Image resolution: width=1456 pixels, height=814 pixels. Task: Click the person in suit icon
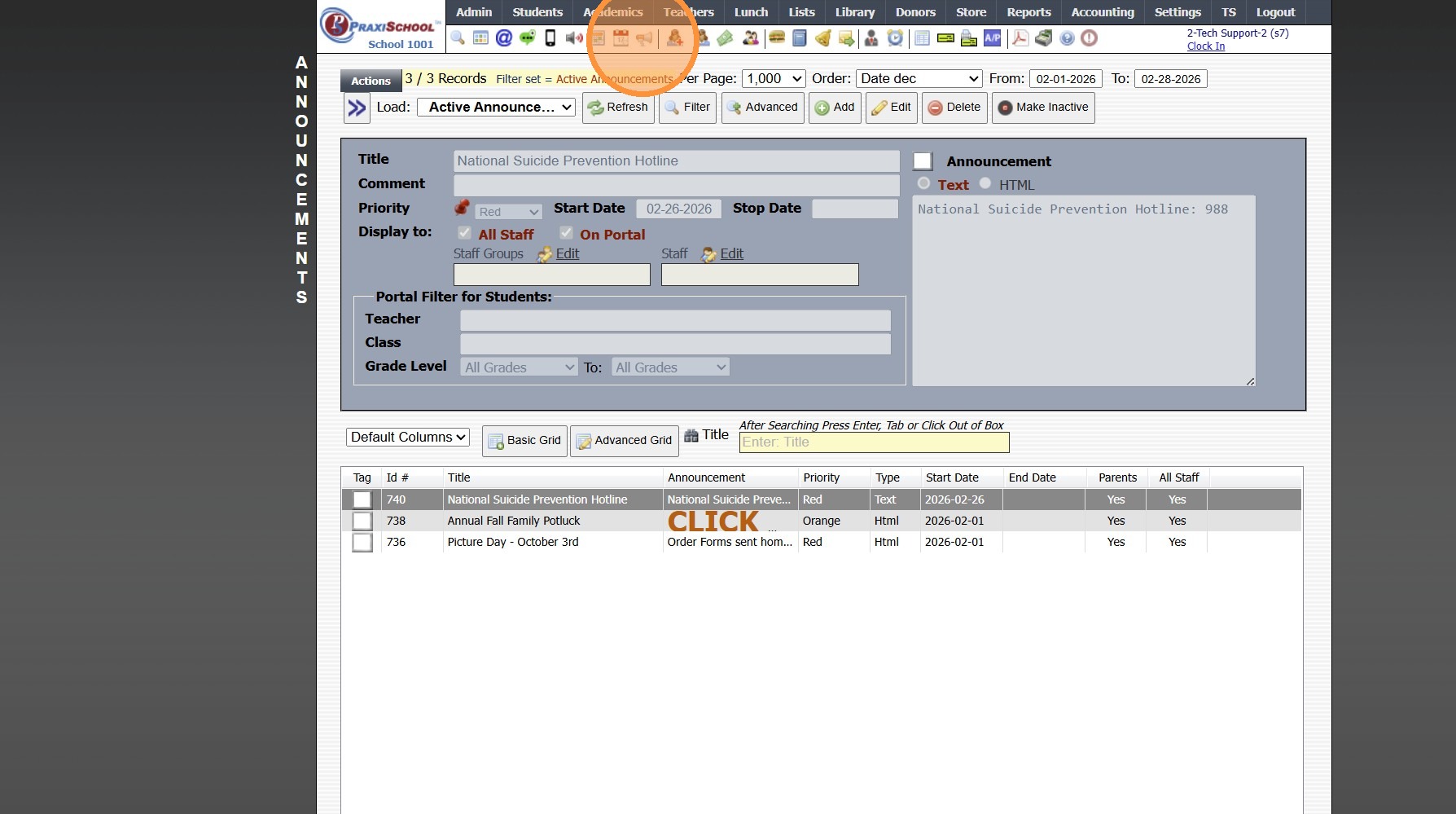coord(871,38)
